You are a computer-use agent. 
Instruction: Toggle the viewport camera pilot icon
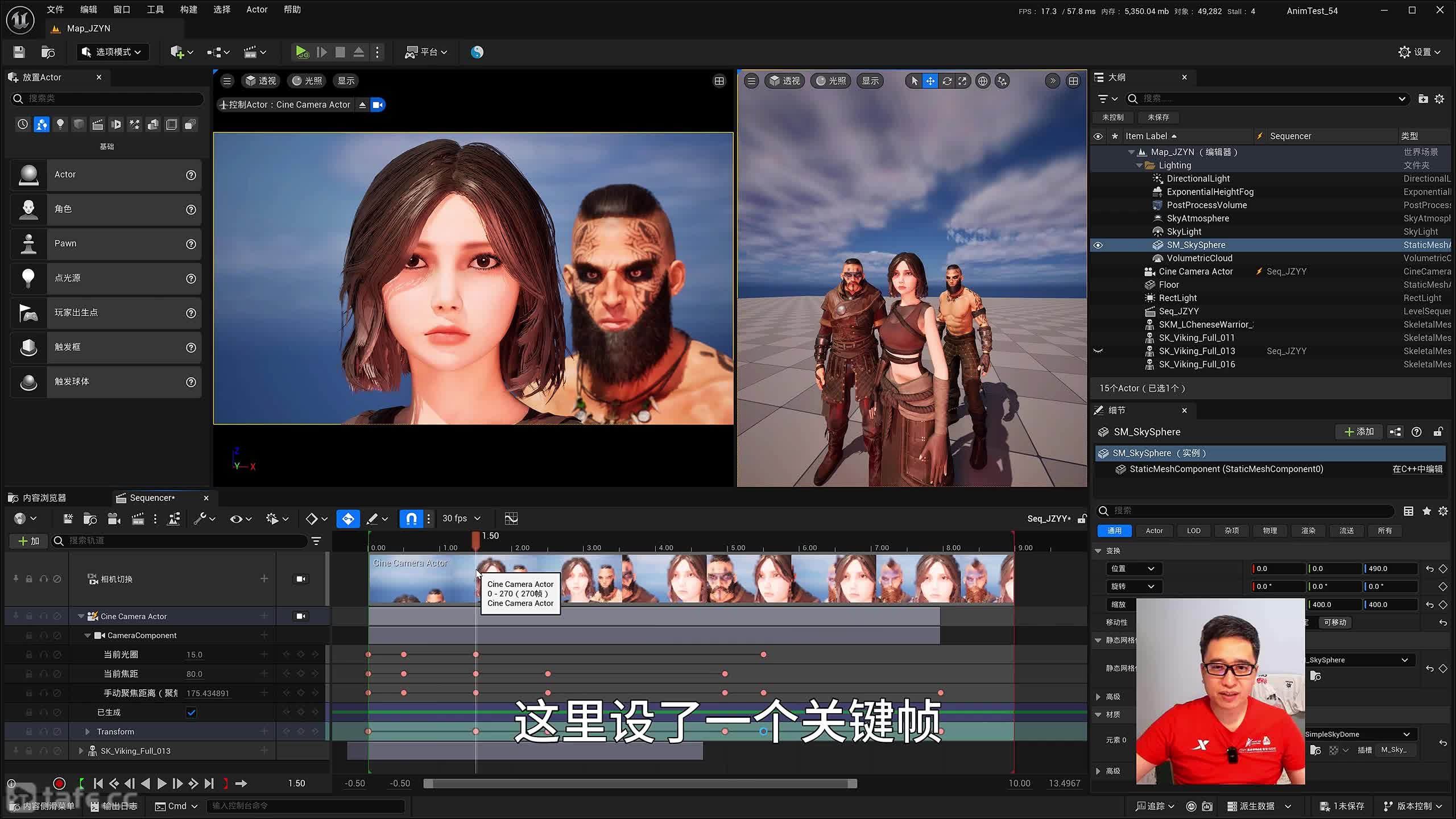point(378,105)
